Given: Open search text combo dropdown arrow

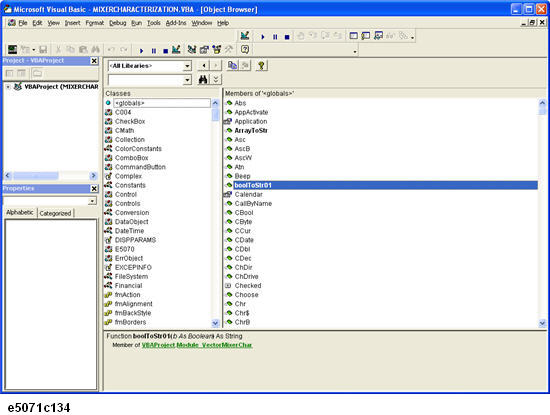Looking at the screenshot, I should [187, 80].
